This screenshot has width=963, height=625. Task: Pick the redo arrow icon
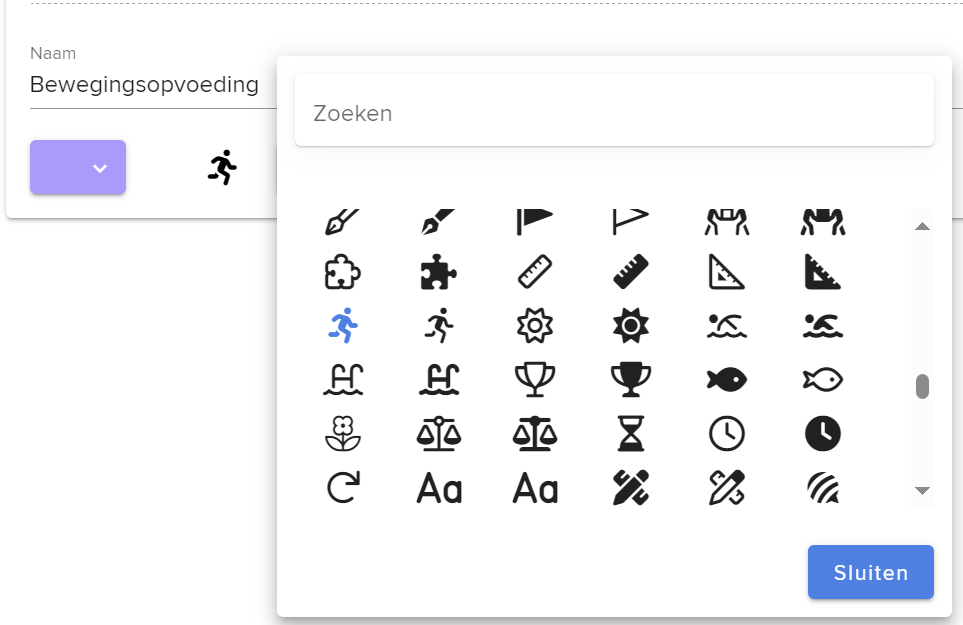(x=343, y=487)
